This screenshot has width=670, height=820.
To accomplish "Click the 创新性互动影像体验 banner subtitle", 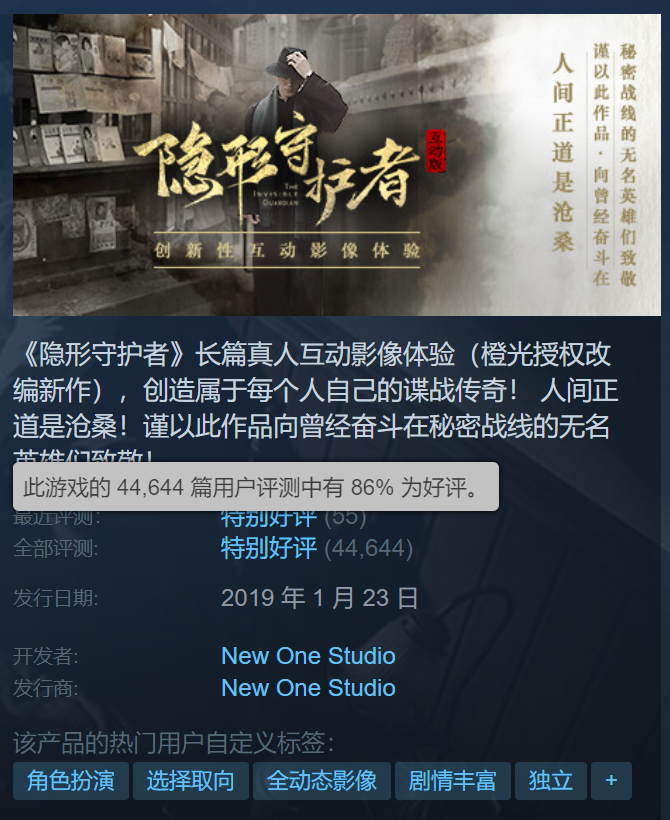I will (x=287, y=250).
